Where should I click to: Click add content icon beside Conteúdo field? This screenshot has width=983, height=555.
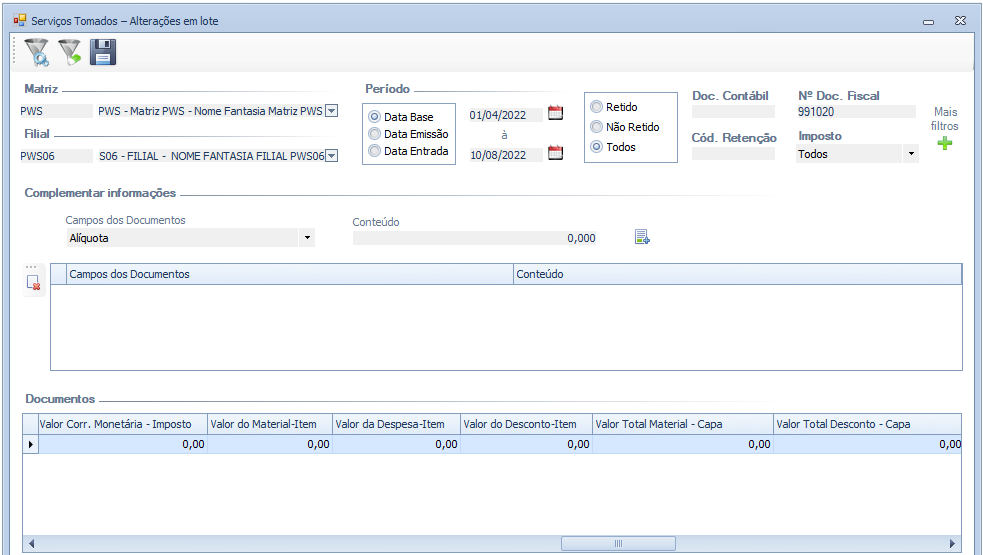pos(642,237)
